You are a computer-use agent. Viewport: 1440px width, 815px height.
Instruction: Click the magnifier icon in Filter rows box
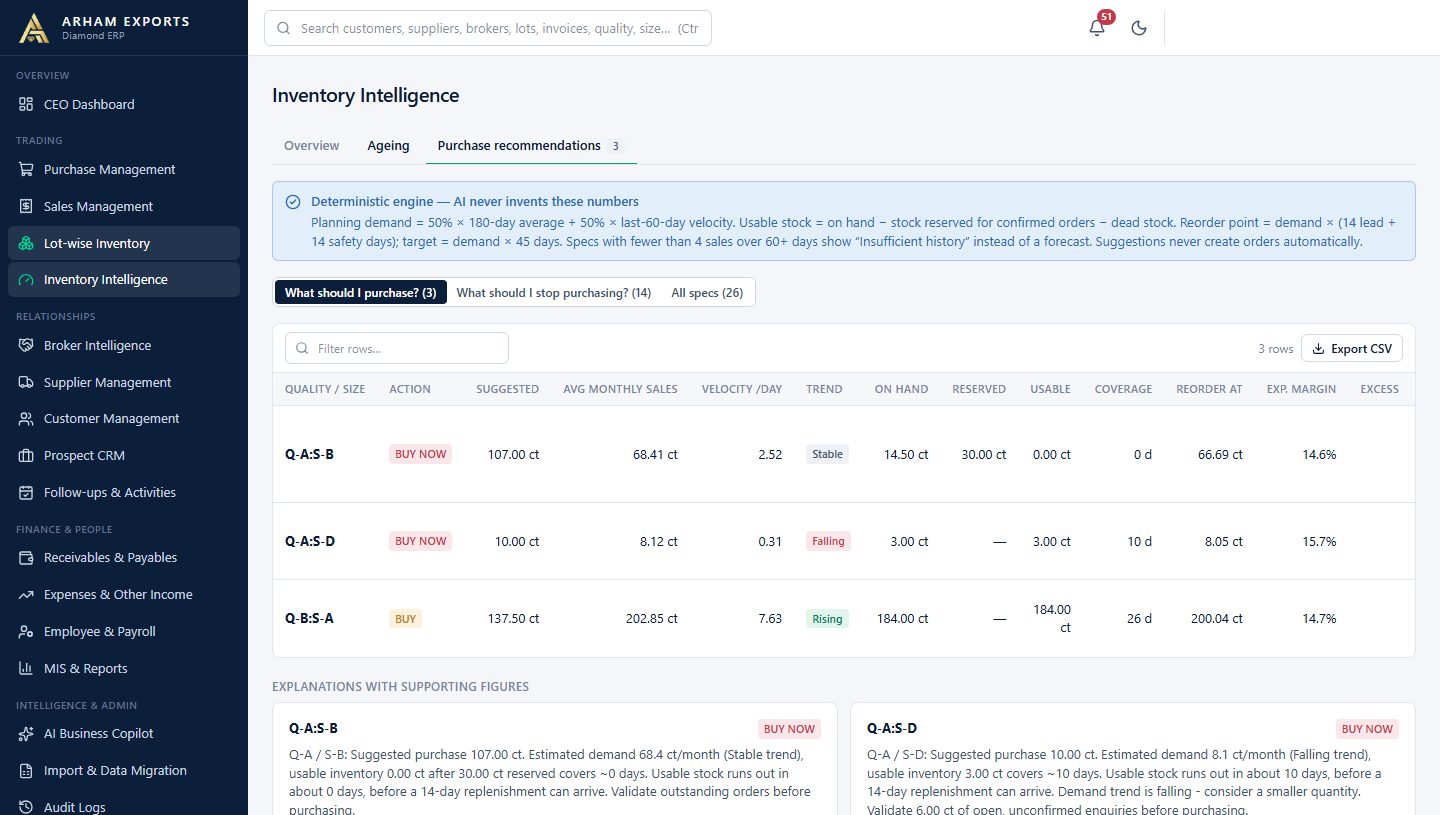(x=302, y=349)
